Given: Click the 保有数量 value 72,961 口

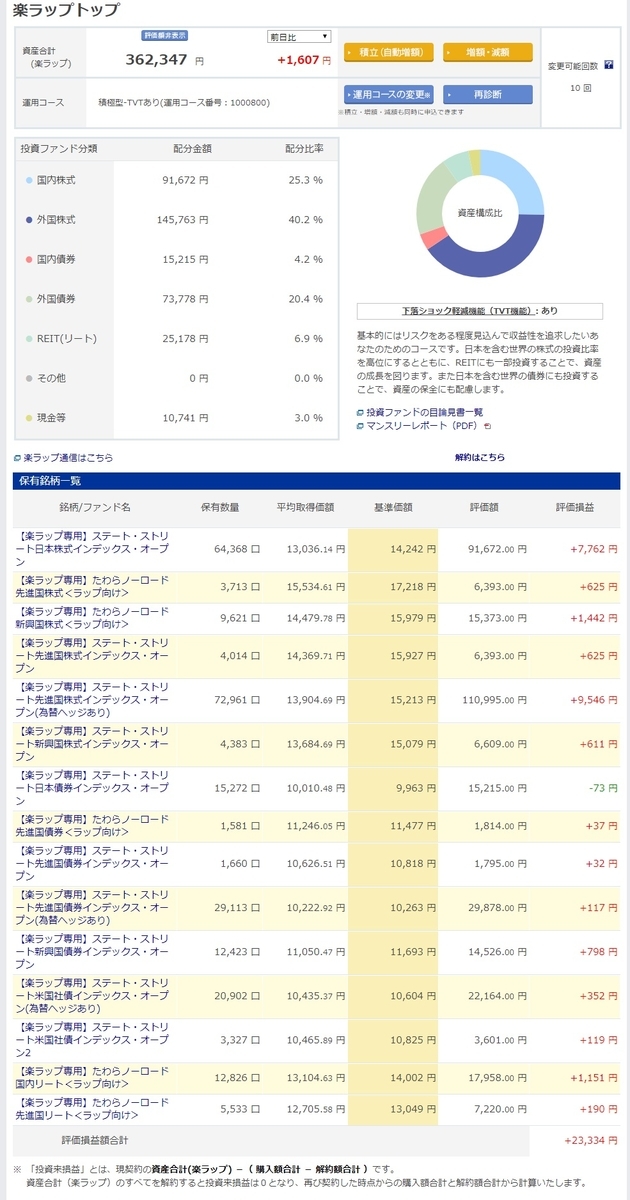Looking at the screenshot, I should tap(236, 701).
